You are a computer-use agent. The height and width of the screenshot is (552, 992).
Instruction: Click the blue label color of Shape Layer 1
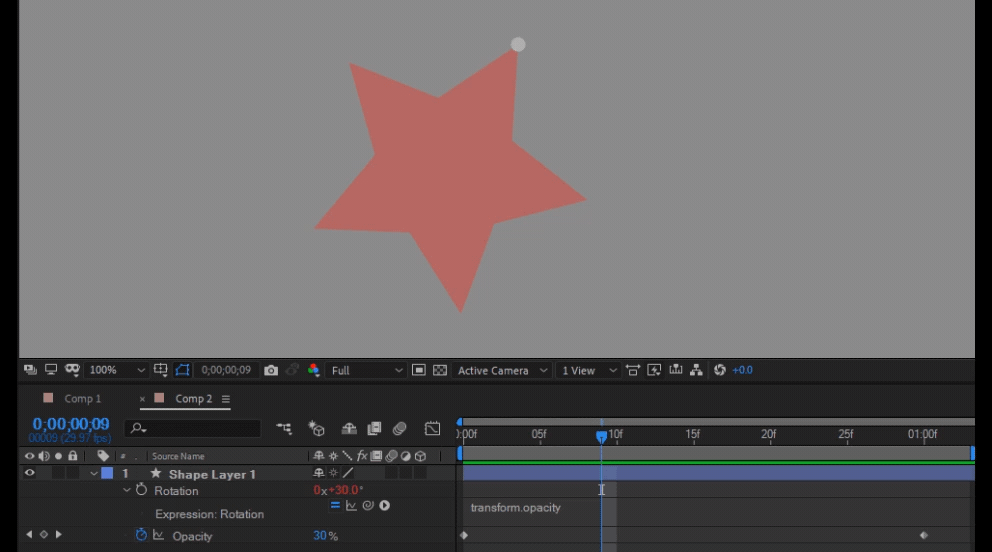tap(107, 473)
